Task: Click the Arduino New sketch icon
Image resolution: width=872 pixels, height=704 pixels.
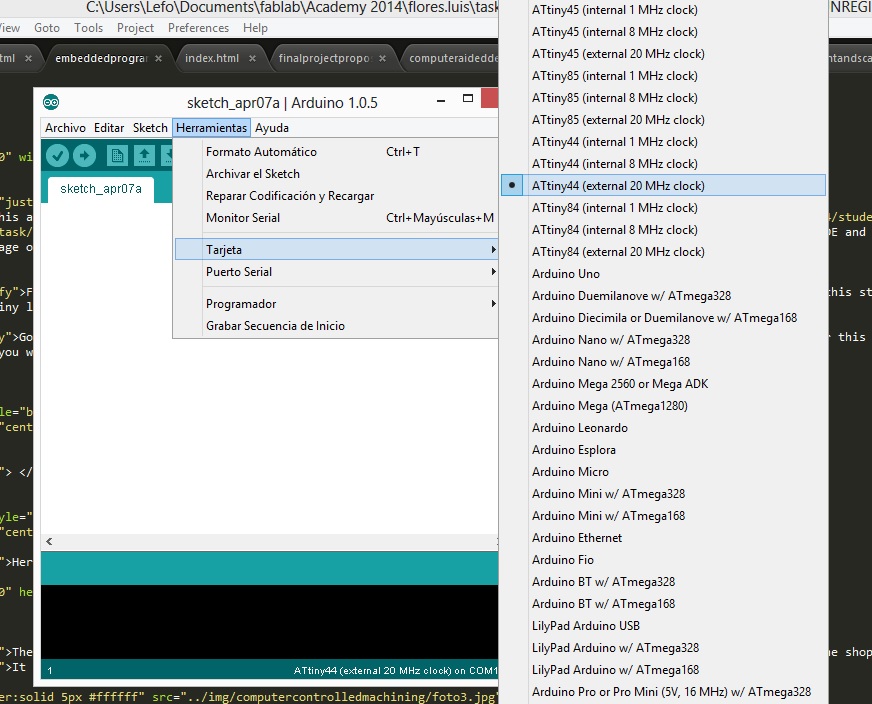Action: (117, 156)
